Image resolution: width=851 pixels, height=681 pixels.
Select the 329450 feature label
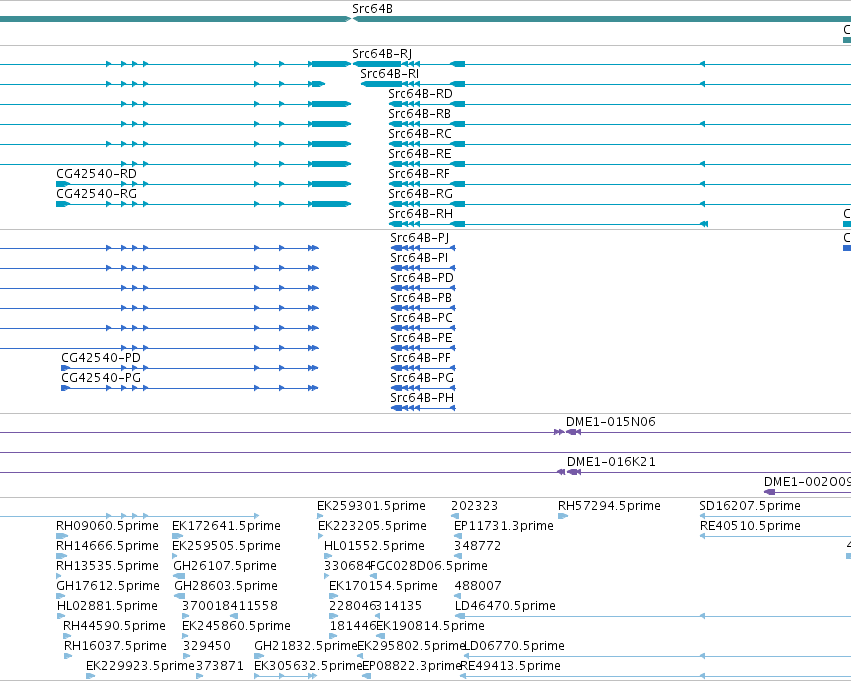click(207, 647)
